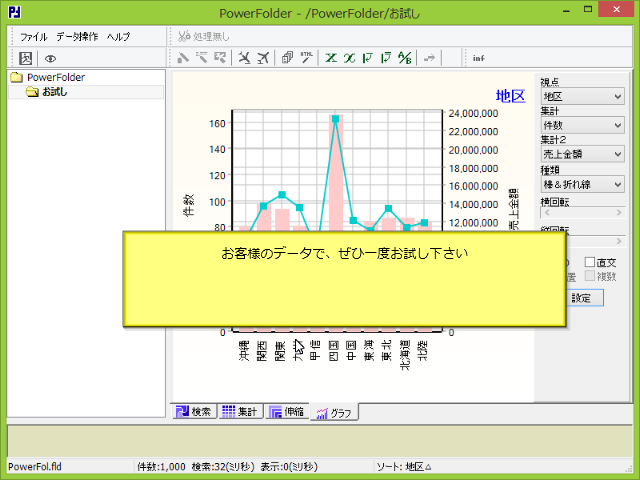
Task: Select the お試し tree node label
Action: coord(54,92)
